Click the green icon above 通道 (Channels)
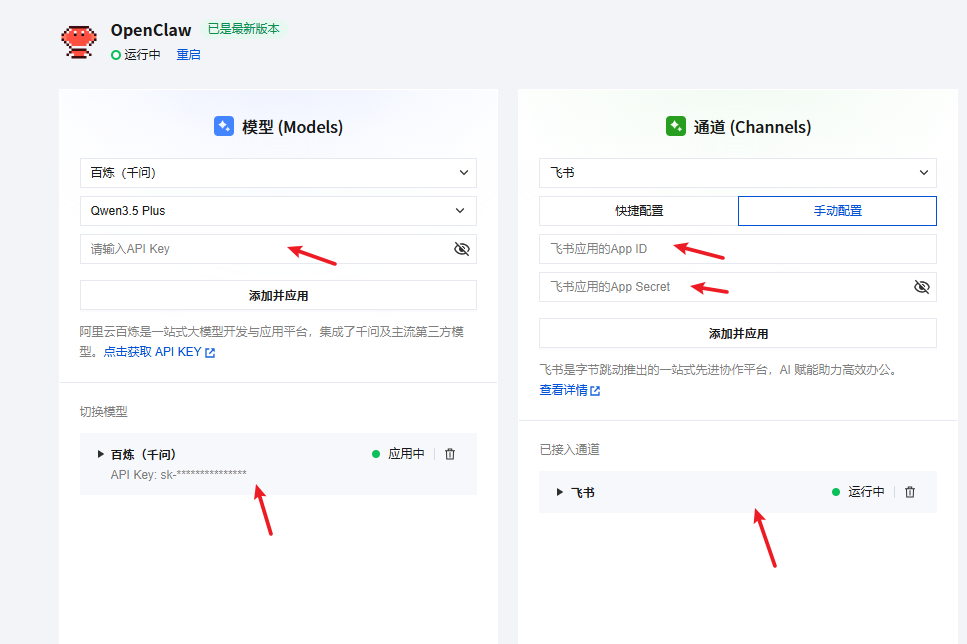This screenshot has width=967, height=644. [x=673, y=124]
